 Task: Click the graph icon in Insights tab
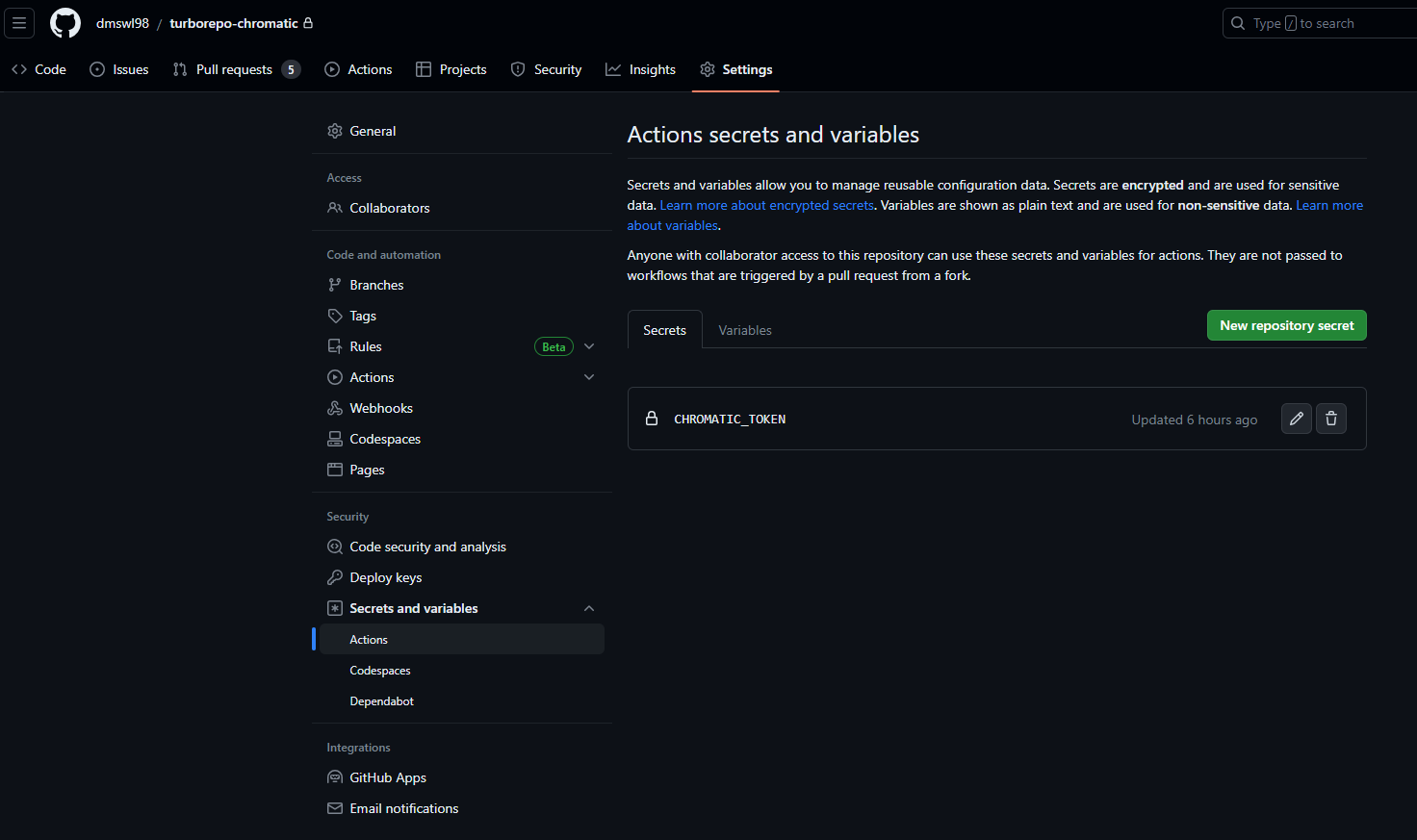(x=613, y=69)
